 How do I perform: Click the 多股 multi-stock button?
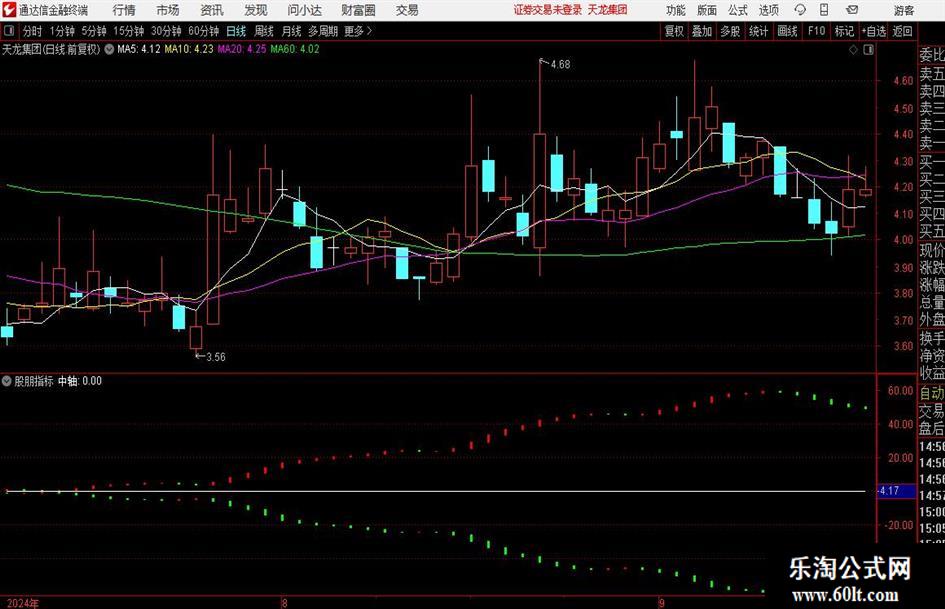coord(730,31)
